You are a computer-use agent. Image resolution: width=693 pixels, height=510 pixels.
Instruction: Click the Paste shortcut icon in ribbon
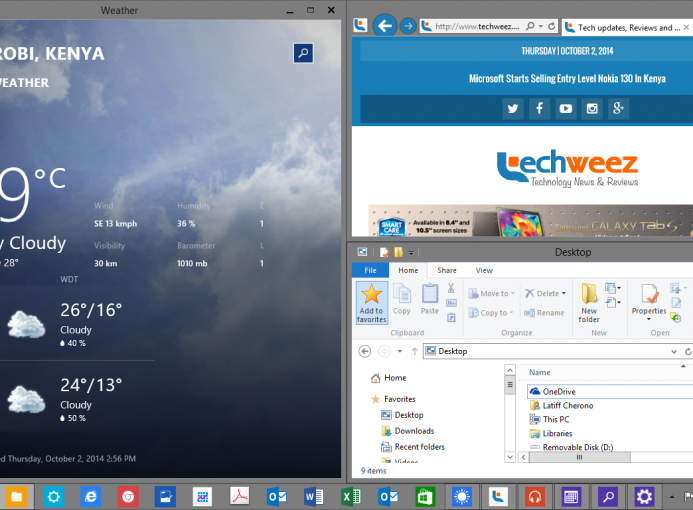click(x=451, y=317)
